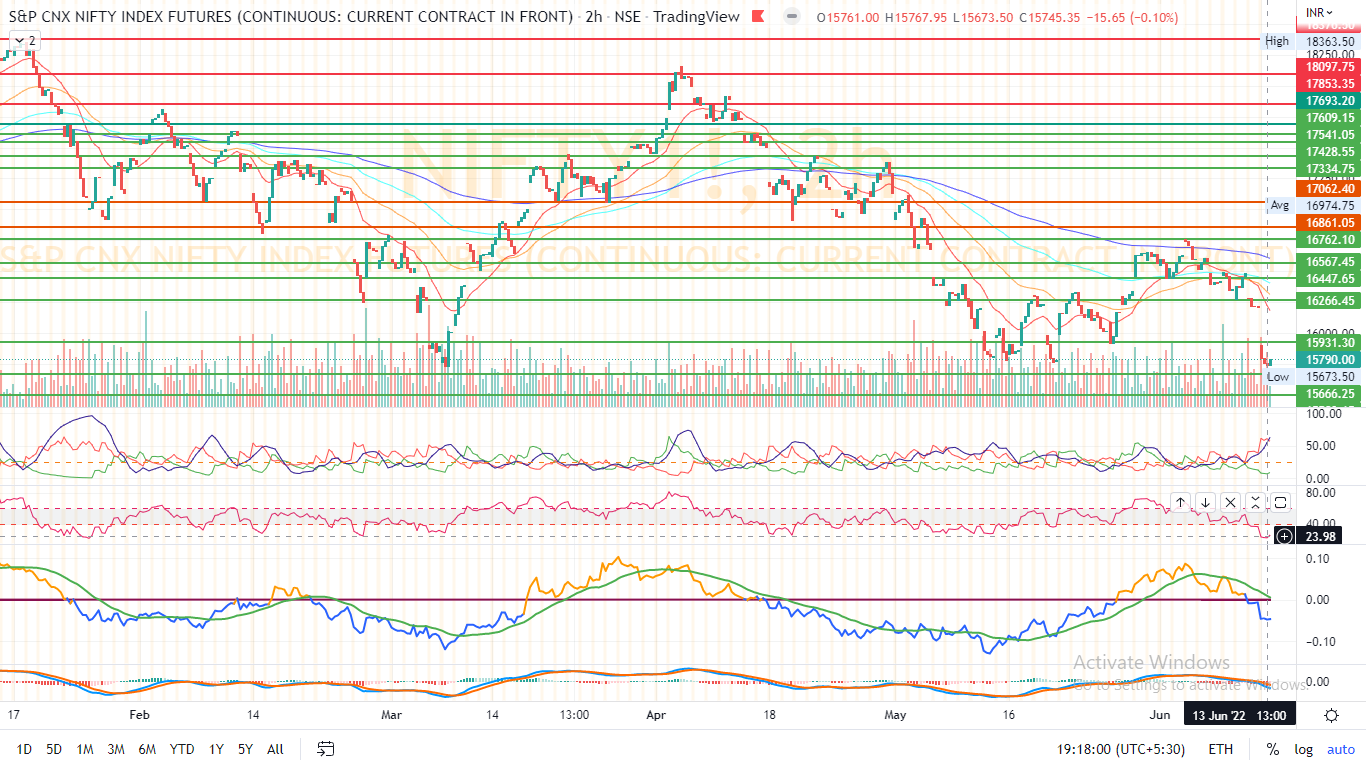Viewport: 1366px width, 768px height.
Task: Click the 17609.15 green price label
Action: point(1329,118)
